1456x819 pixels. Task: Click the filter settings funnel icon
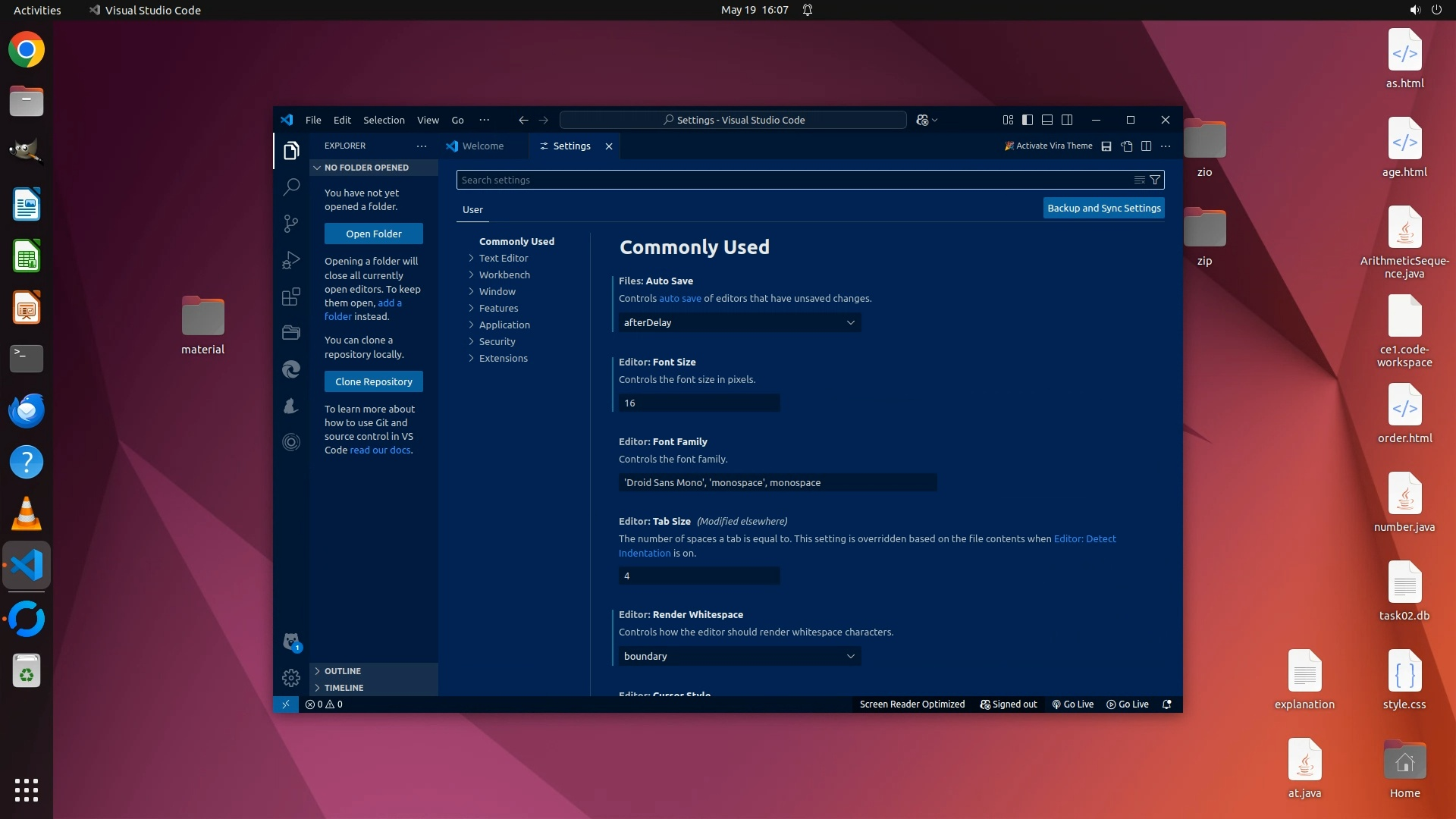pyautogui.click(x=1155, y=180)
